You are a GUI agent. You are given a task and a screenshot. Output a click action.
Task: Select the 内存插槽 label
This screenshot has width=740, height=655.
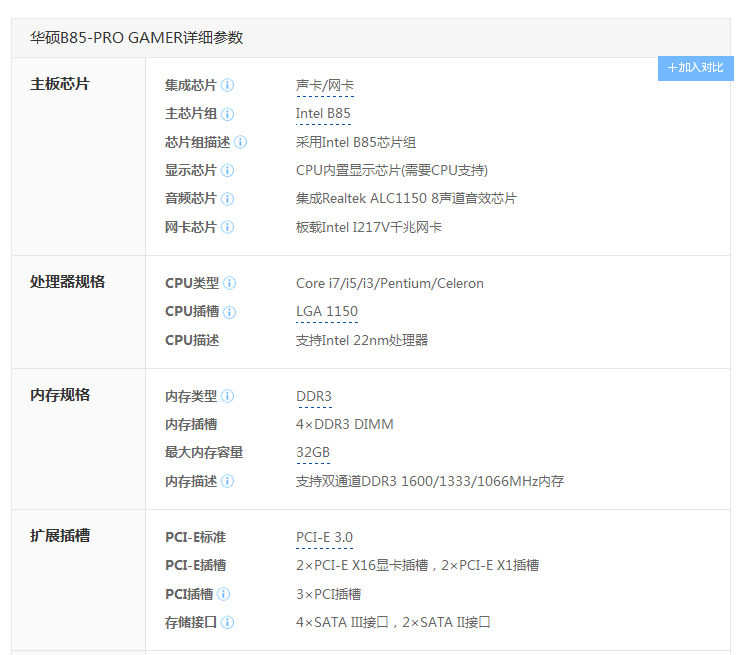pyautogui.click(x=191, y=424)
